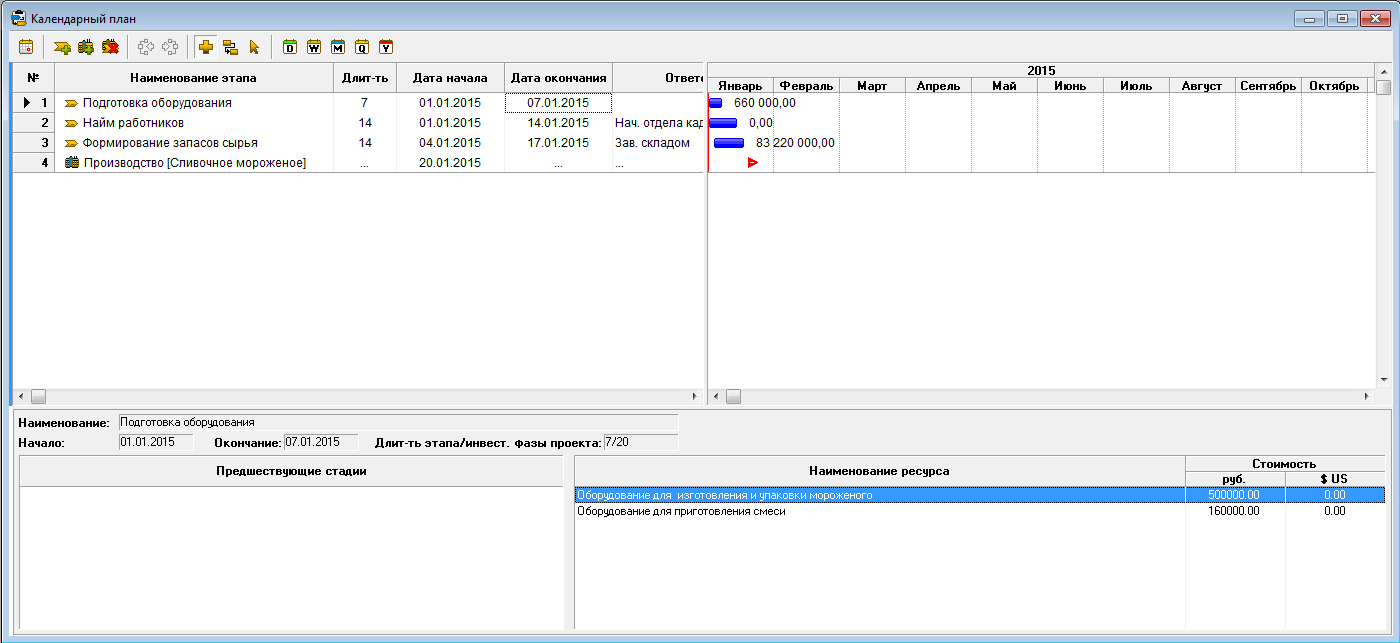Select the stage linking tool icon

pos(230,47)
